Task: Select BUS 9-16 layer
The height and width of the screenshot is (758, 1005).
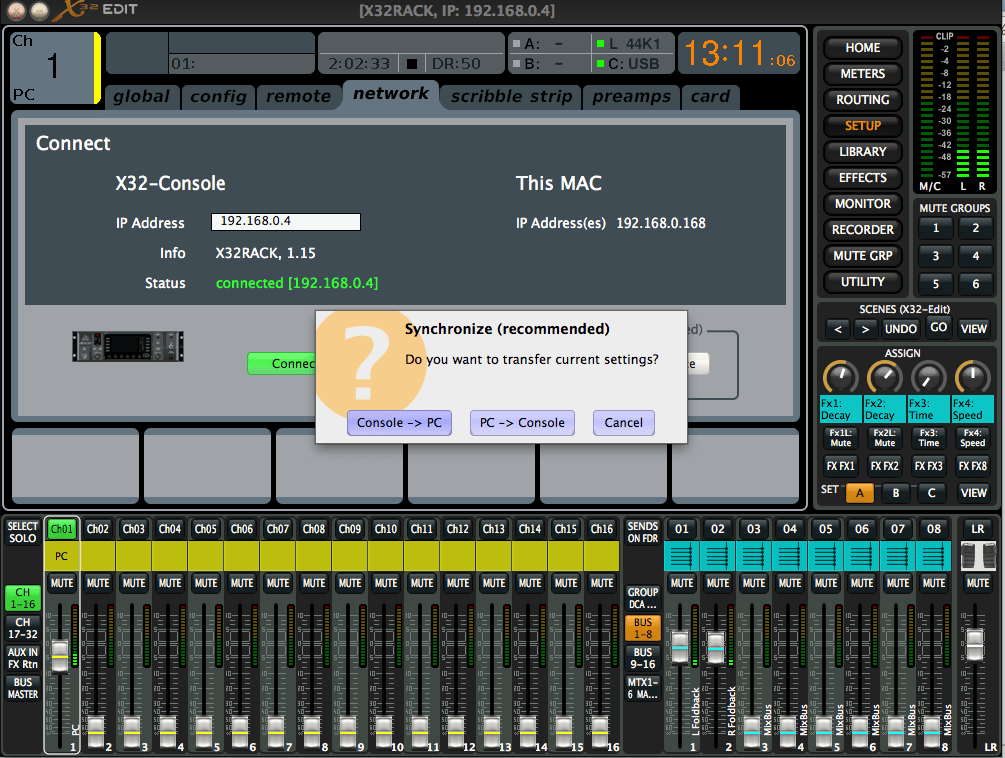Action: 643,659
